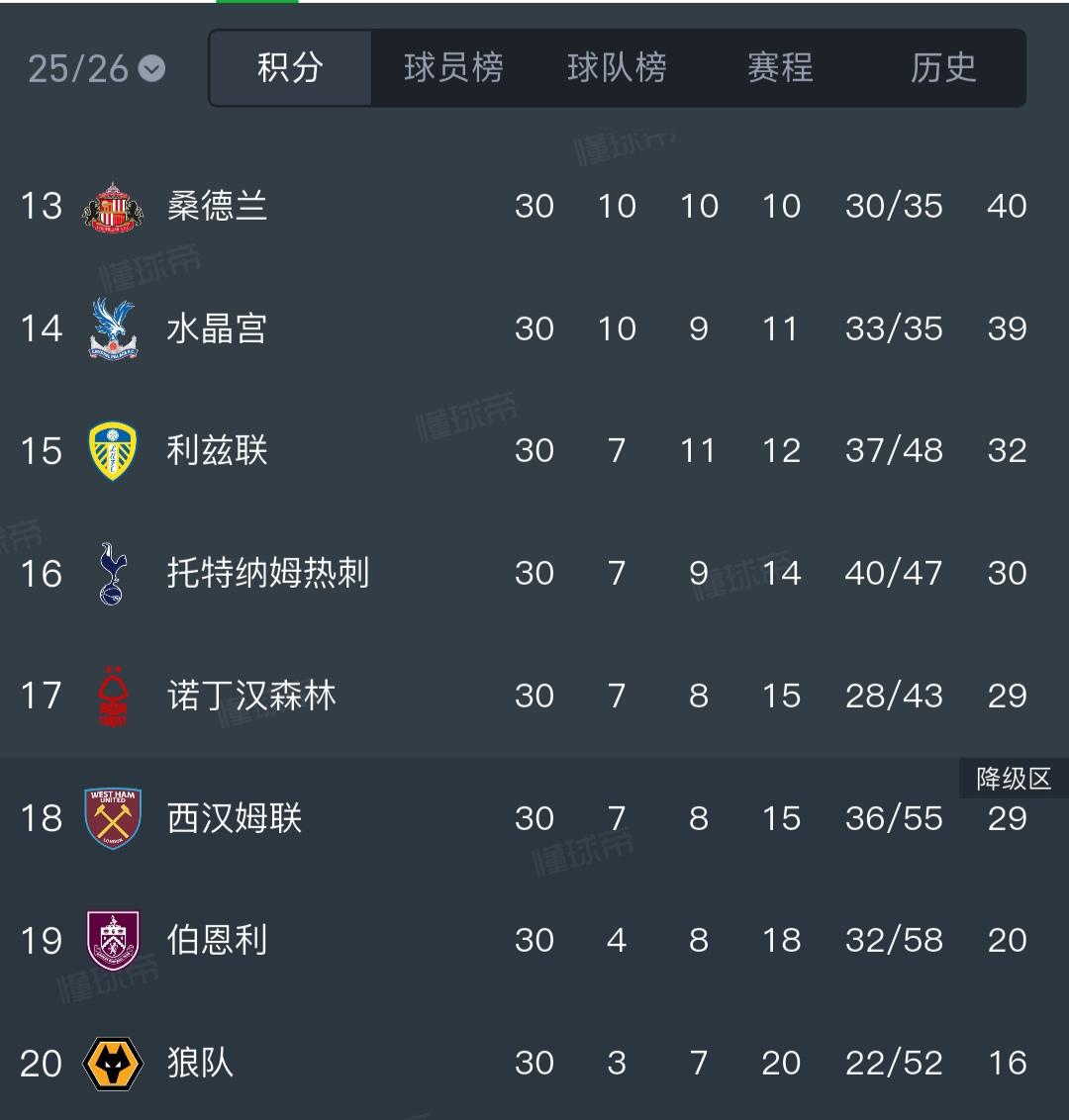Click the Nottingham Forest (诺丁汉森林) badge

coord(112,696)
